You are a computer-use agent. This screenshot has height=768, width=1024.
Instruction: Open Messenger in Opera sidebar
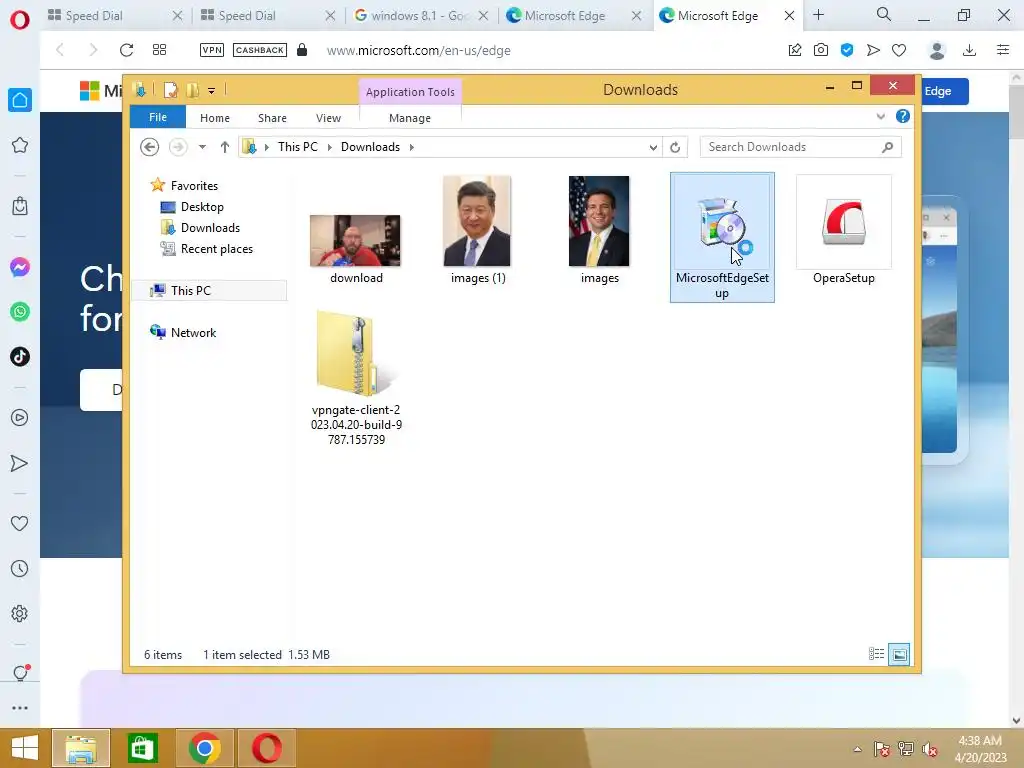(20, 267)
